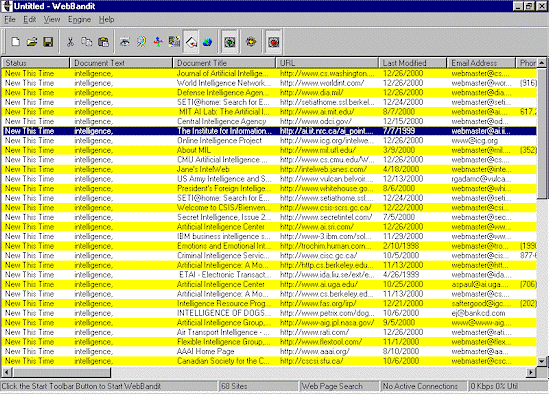Select the Intelligence Resource Prog row title

(223, 303)
